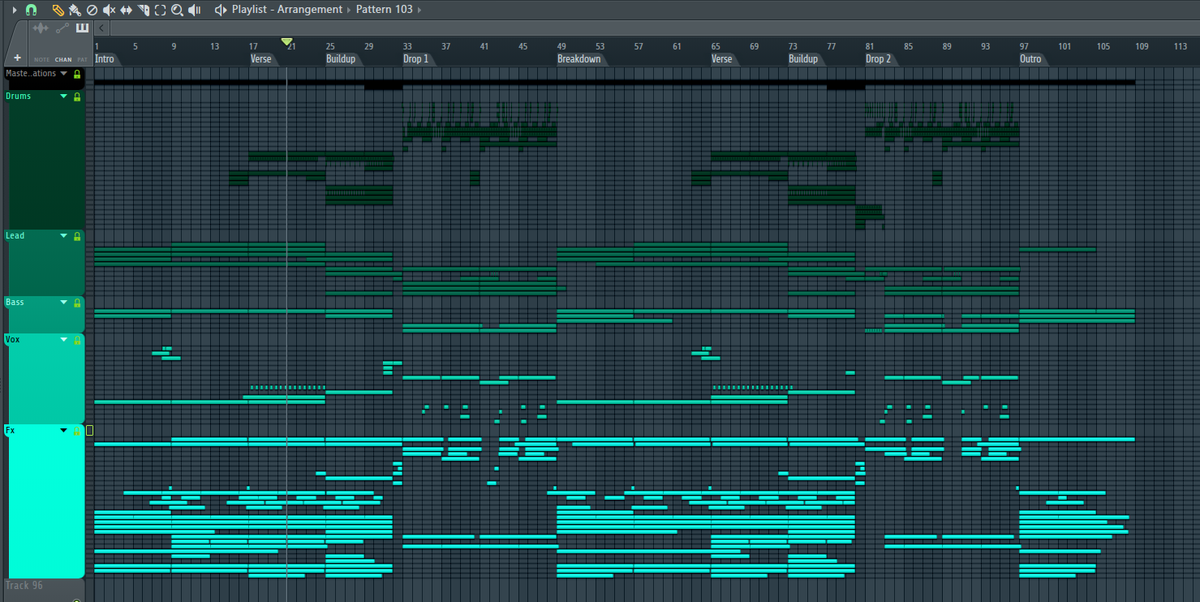
Task: Toggle the lock on the Lead group
Action: pos(77,237)
